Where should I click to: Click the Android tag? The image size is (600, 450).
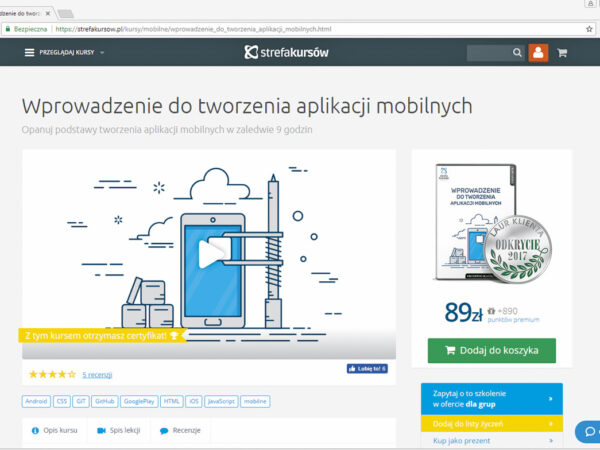pos(36,401)
